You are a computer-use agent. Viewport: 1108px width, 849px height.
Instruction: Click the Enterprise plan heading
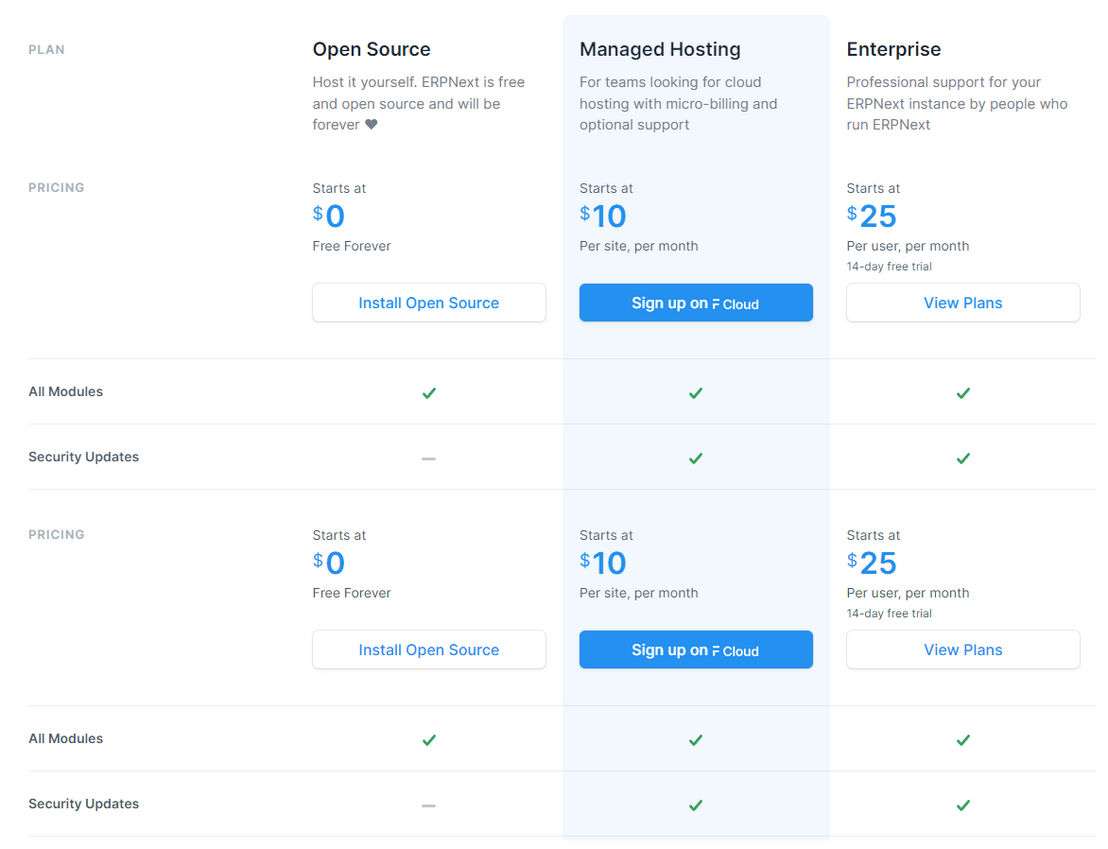click(x=894, y=49)
